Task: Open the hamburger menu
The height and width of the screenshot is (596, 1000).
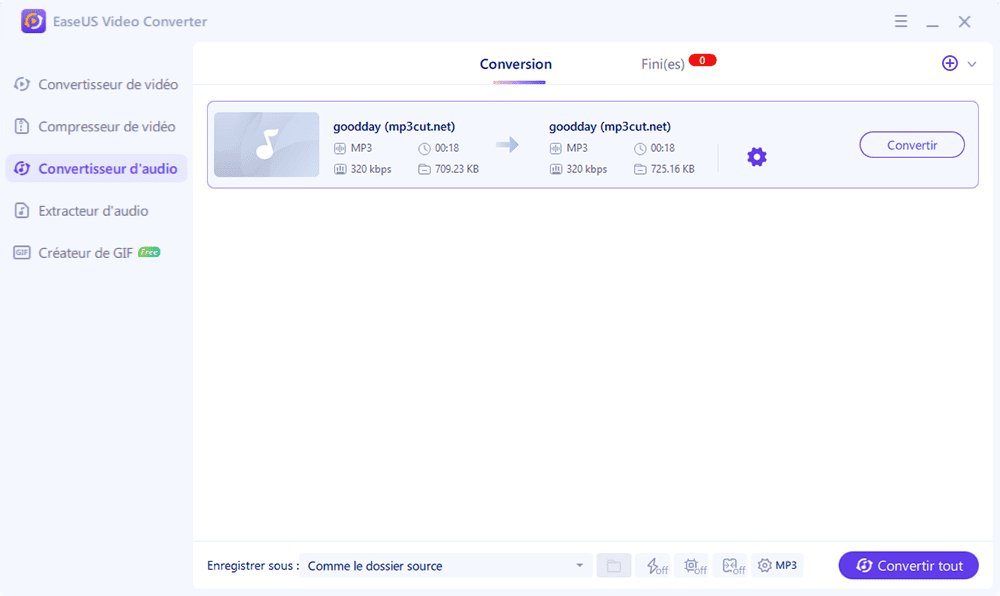Action: tap(901, 21)
